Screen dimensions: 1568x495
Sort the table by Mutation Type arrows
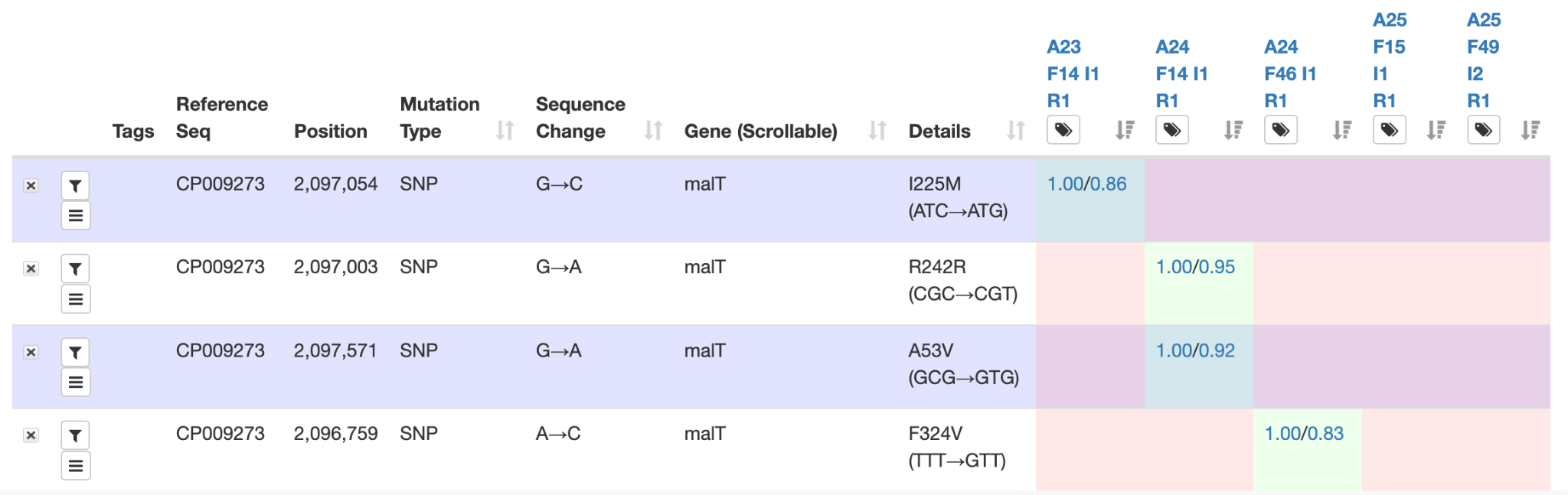[x=505, y=130]
